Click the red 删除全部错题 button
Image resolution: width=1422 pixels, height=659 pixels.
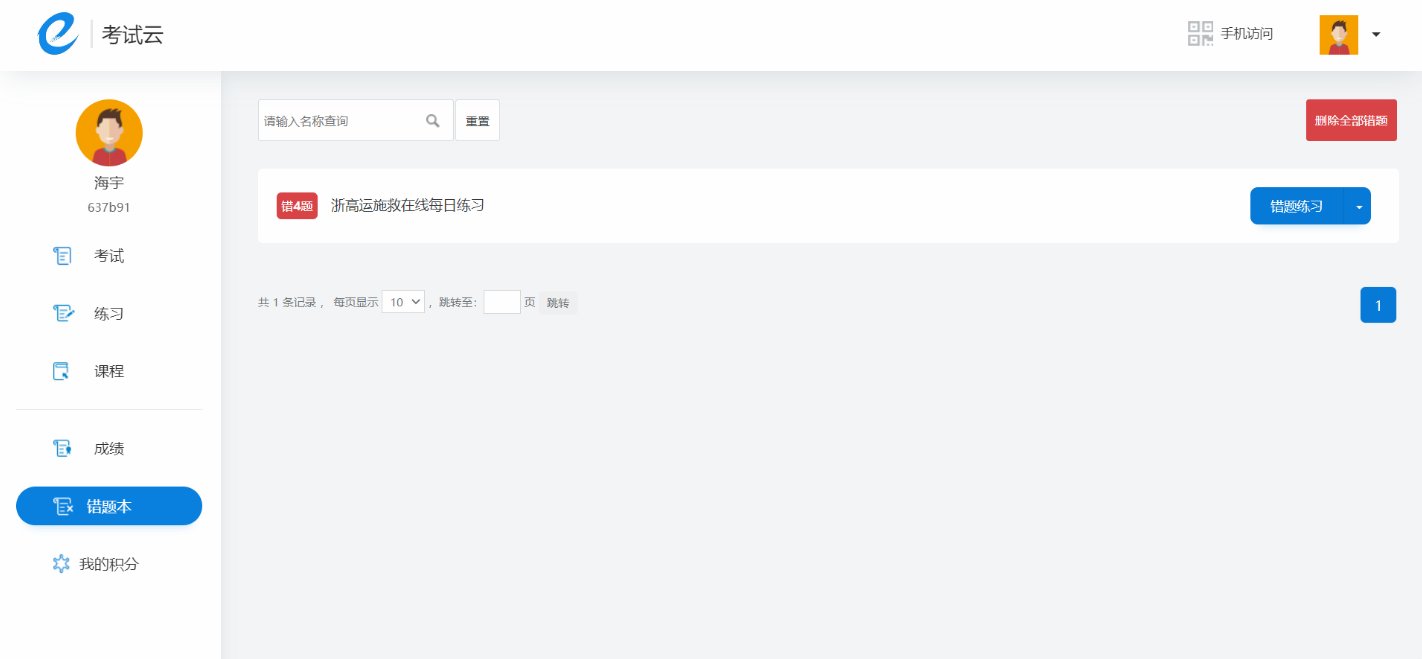(1351, 121)
